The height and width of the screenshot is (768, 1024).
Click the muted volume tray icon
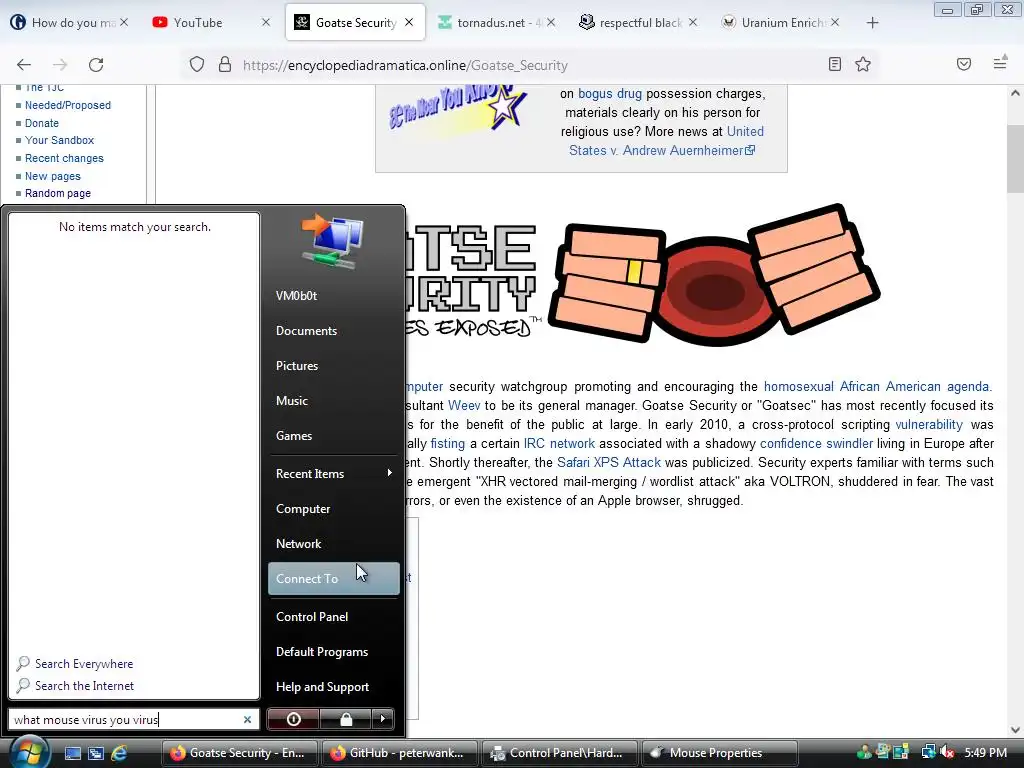(947, 753)
